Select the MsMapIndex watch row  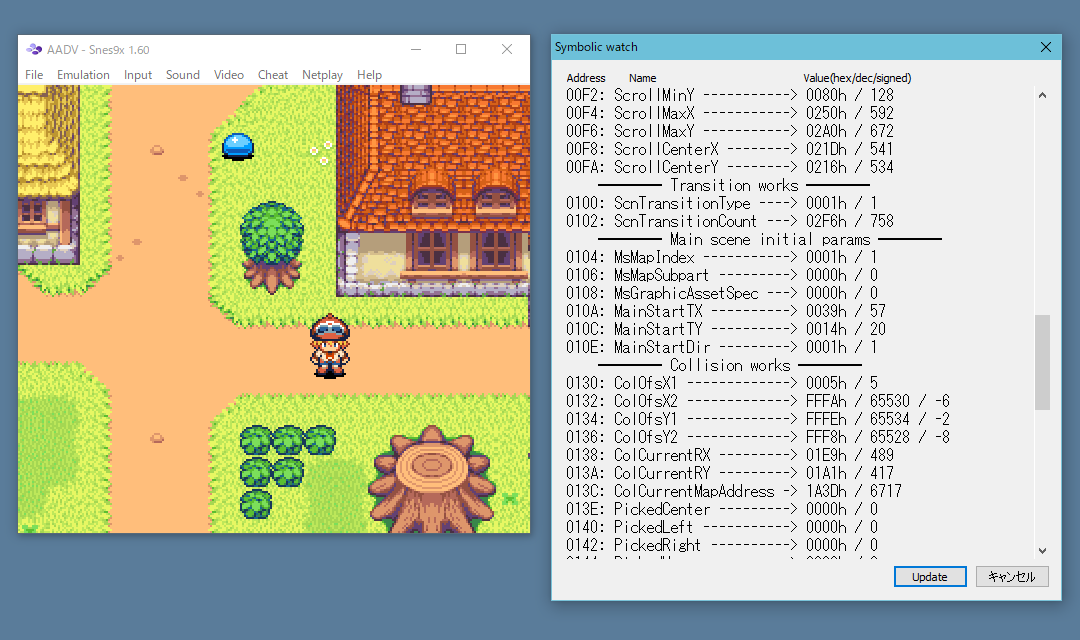pos(722,257)
